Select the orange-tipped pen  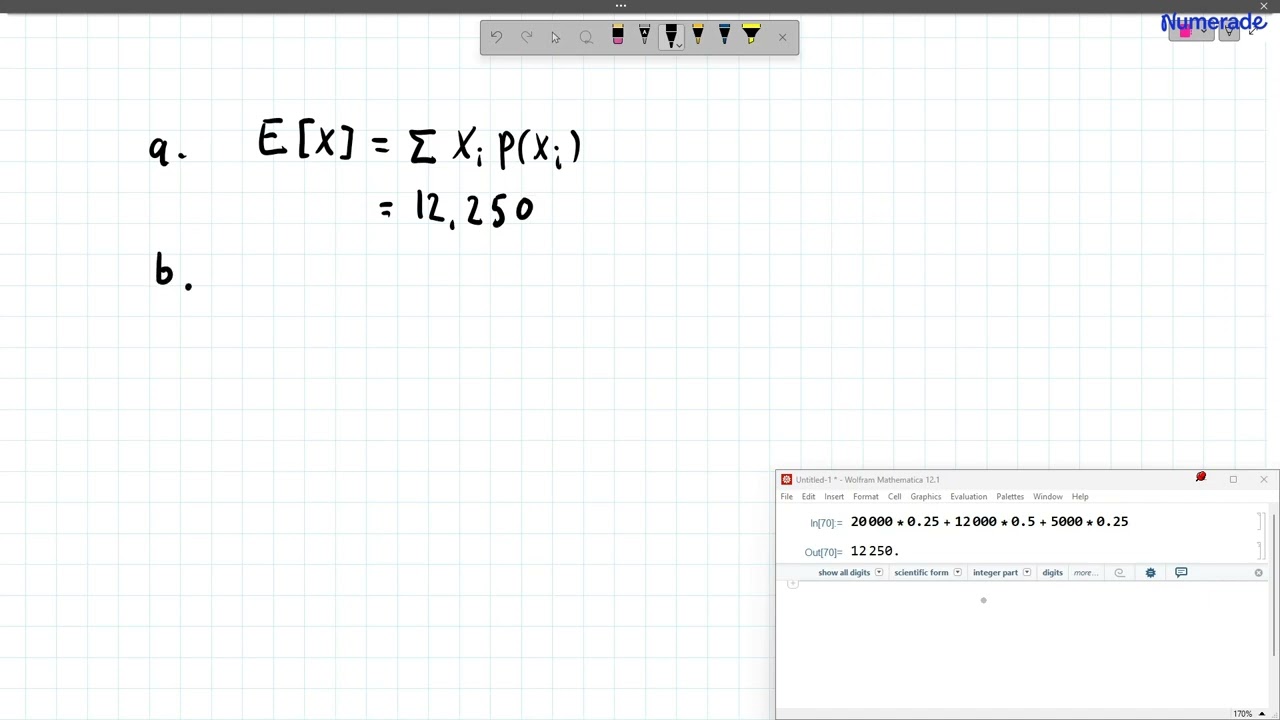(x=698, y=36)
